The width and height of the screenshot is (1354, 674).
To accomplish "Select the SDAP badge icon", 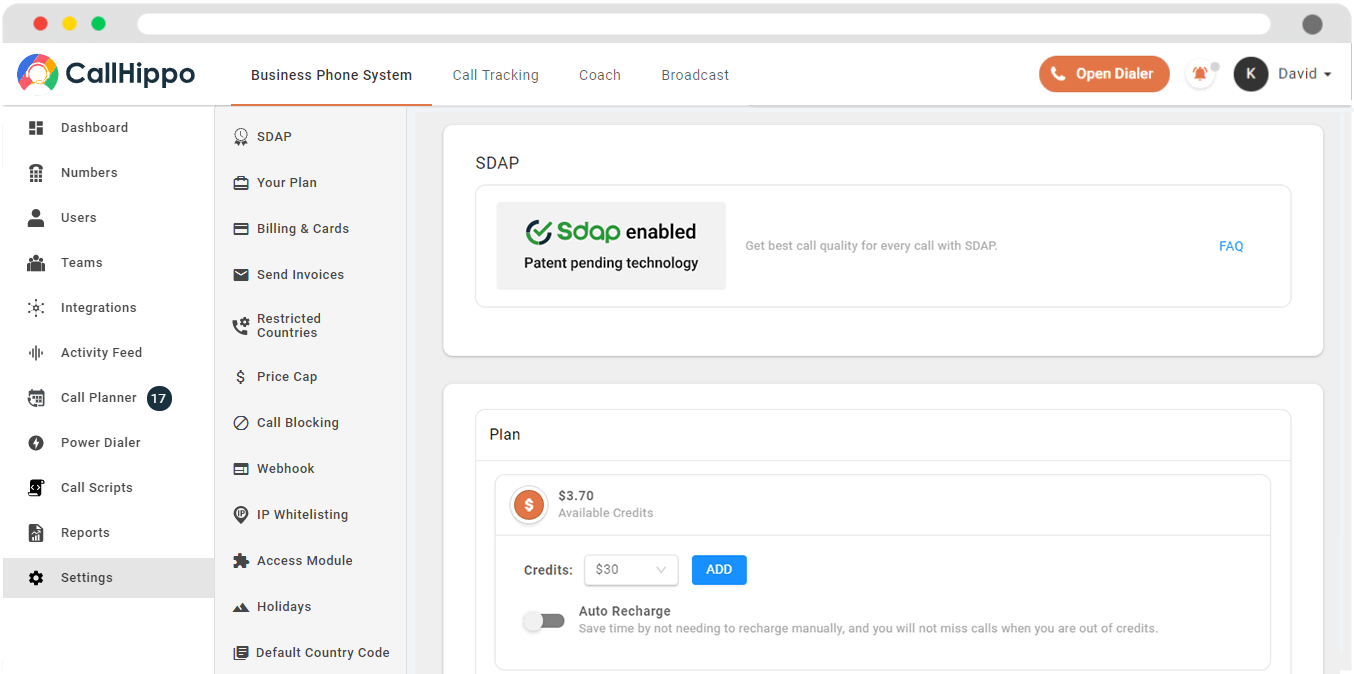I will point(241,137).
